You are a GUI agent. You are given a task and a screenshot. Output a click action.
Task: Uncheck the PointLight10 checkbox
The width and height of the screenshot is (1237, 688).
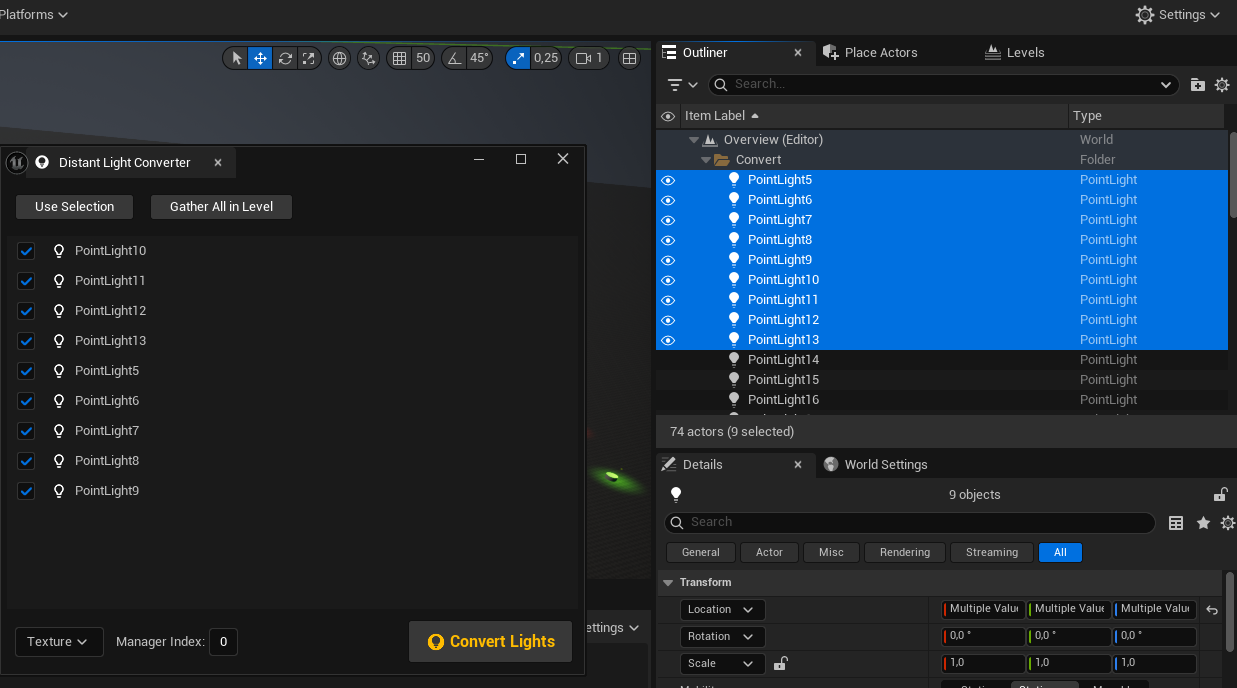click(26, 251)
